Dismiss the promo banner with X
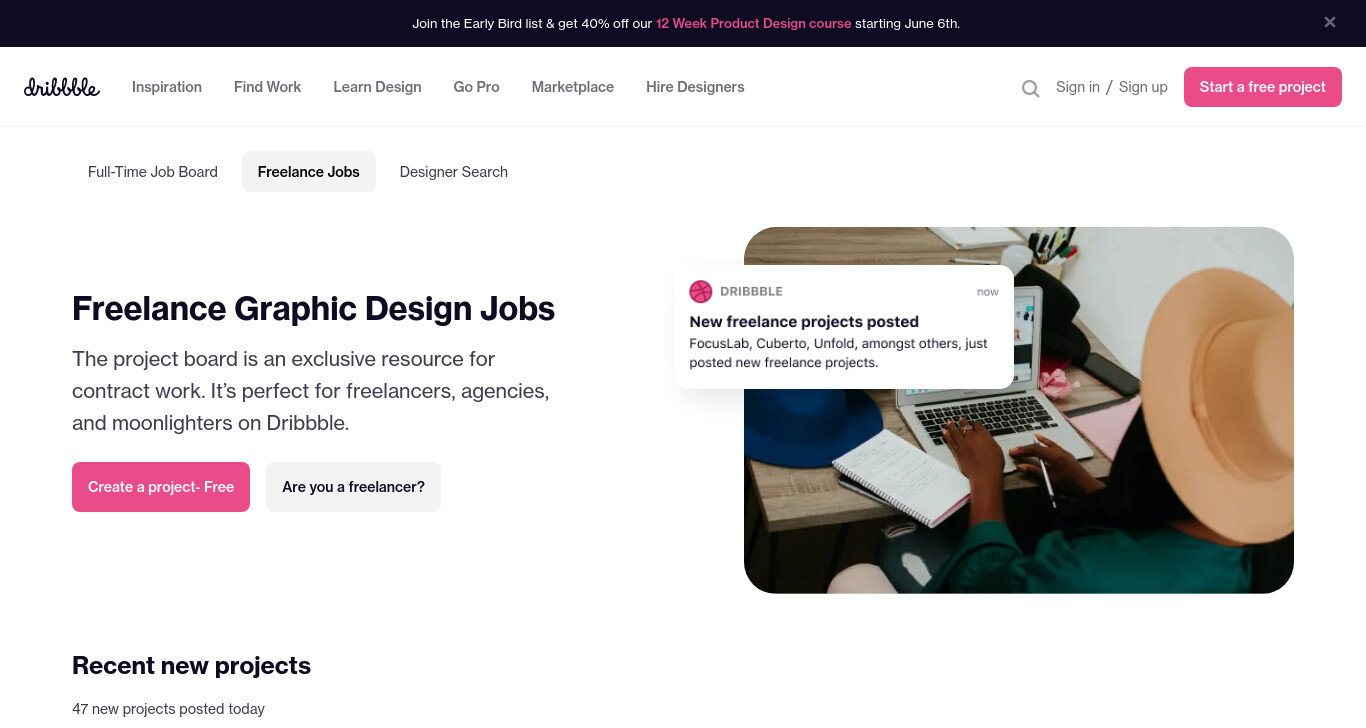 [1330, 22]
